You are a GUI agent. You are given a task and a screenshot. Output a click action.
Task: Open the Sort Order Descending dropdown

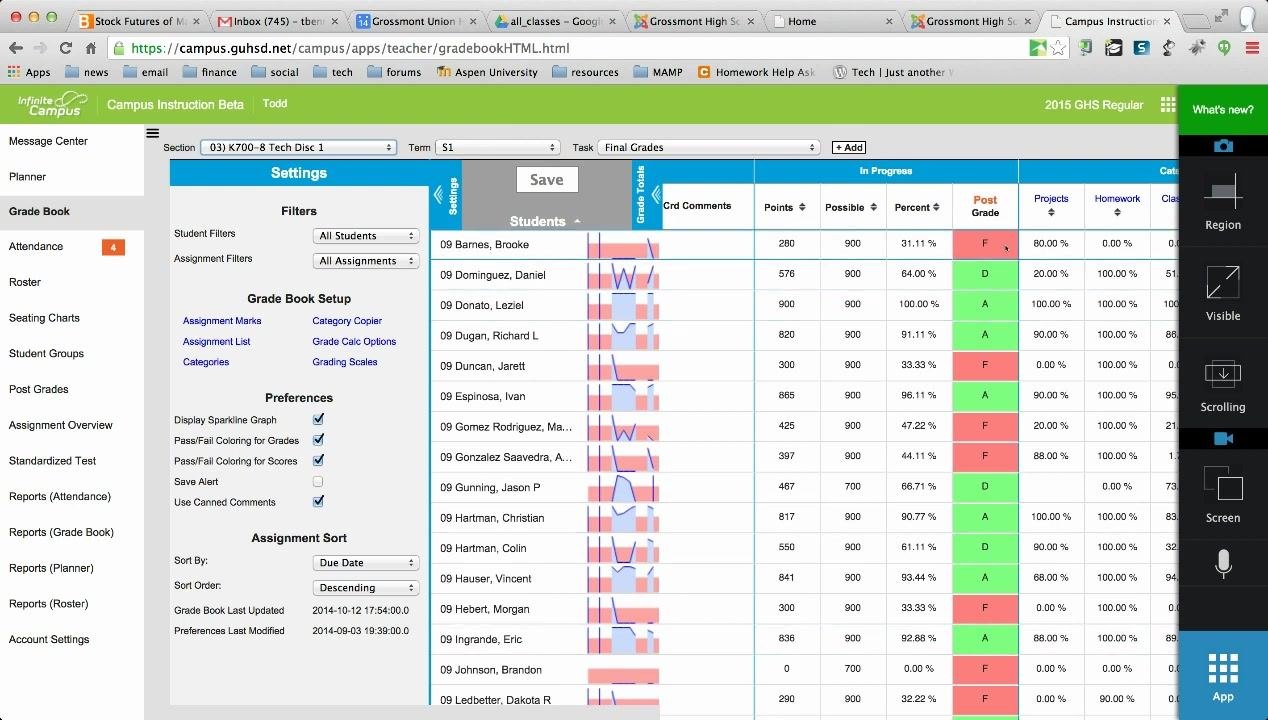pos(365,588)
